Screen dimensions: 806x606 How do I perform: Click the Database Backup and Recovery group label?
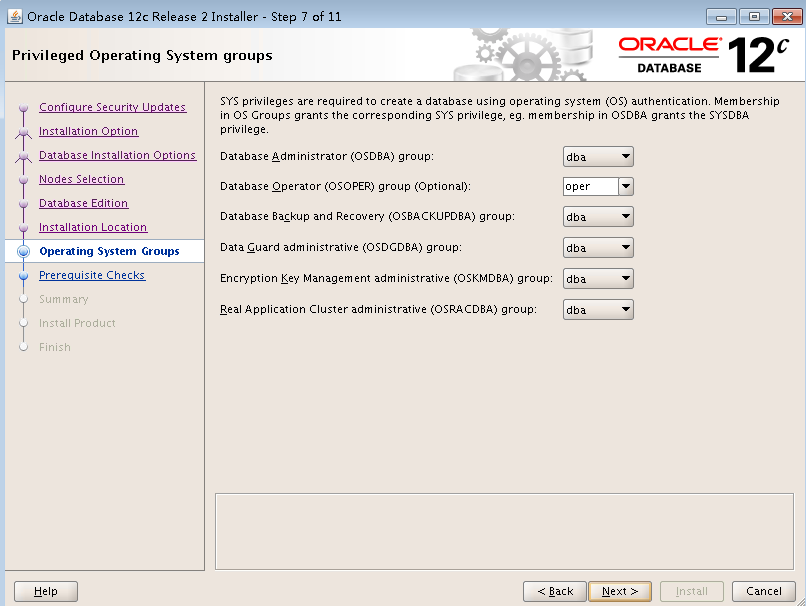coord(368,216)
